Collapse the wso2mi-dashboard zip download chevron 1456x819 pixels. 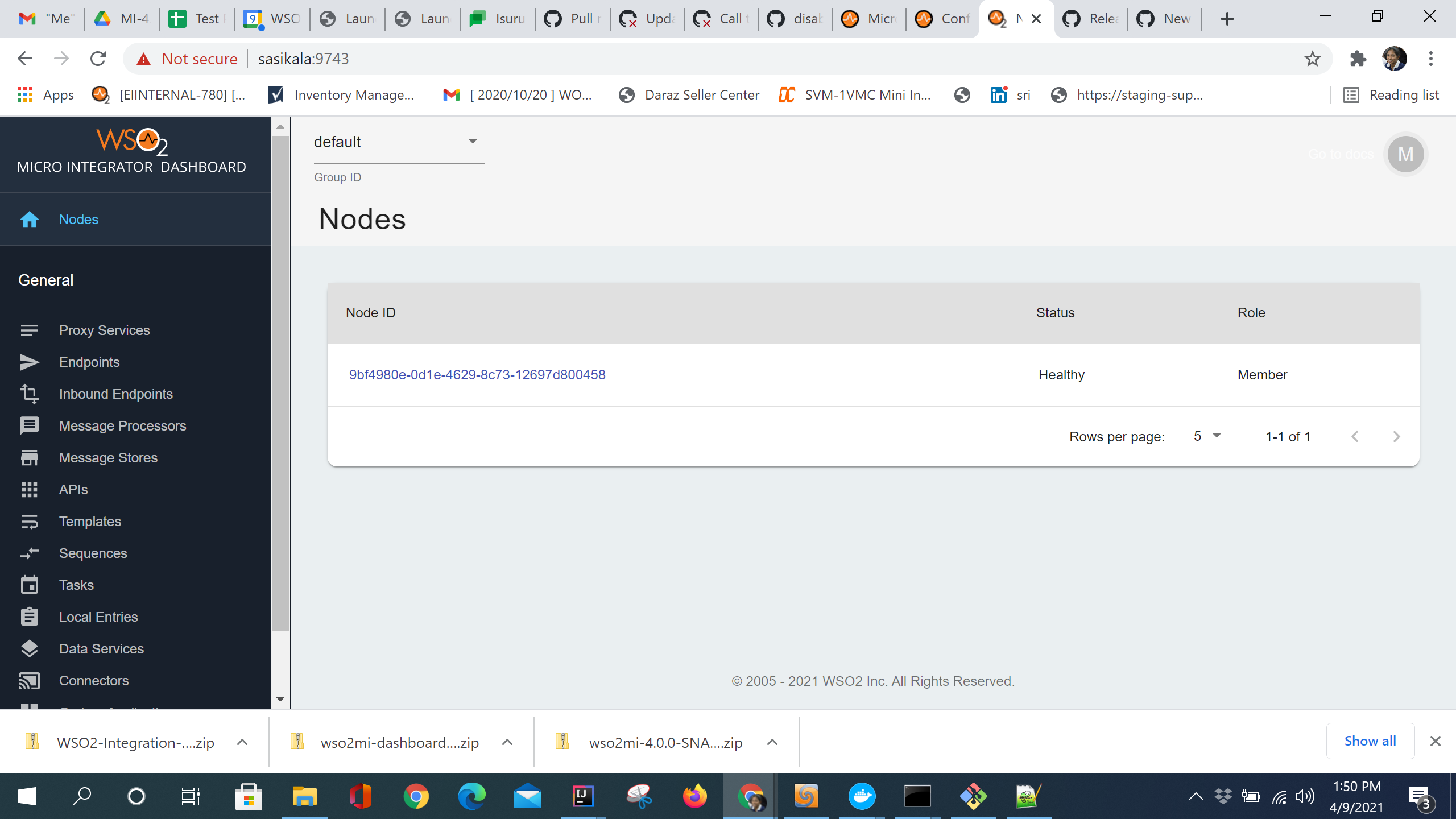tap(506, 742)
